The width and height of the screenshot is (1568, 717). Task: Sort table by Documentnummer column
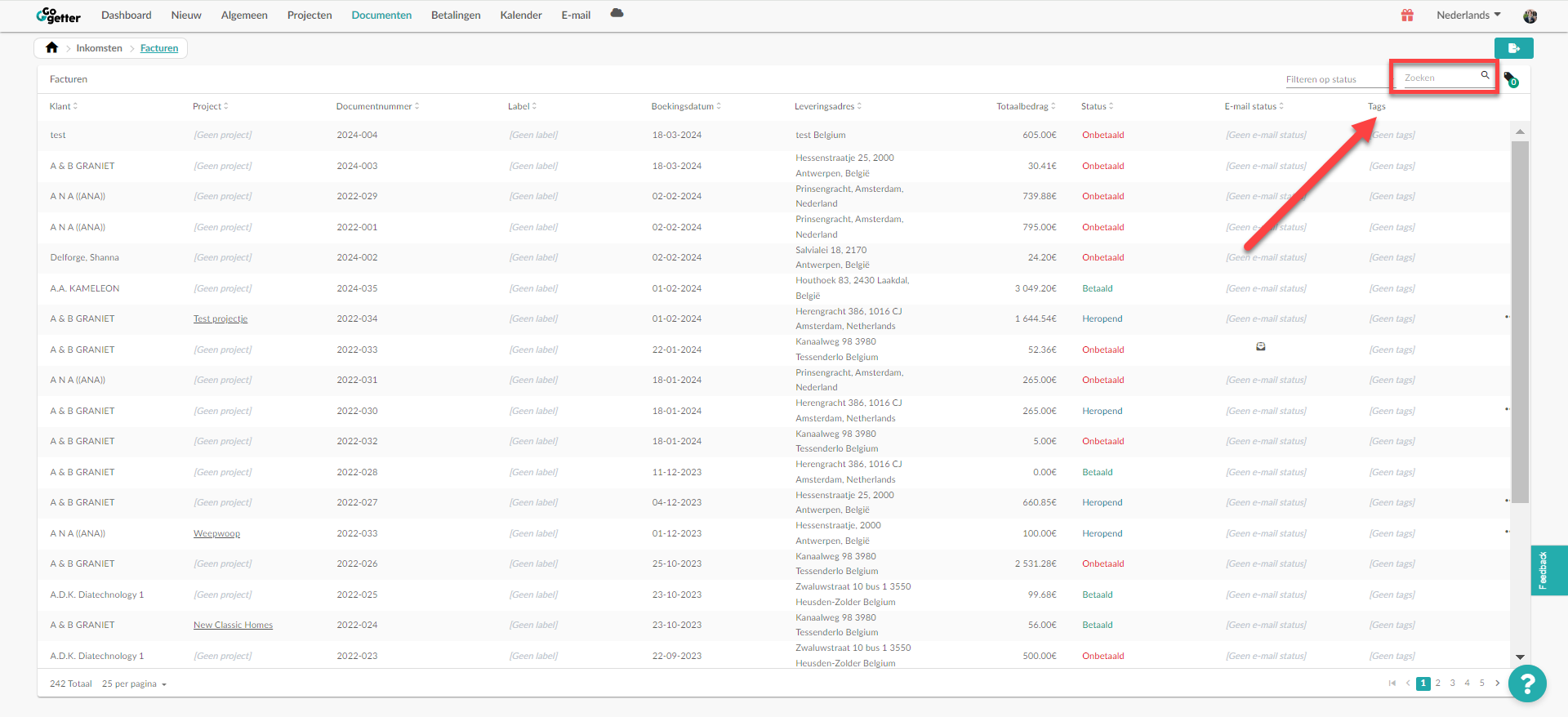coord(378,106)
